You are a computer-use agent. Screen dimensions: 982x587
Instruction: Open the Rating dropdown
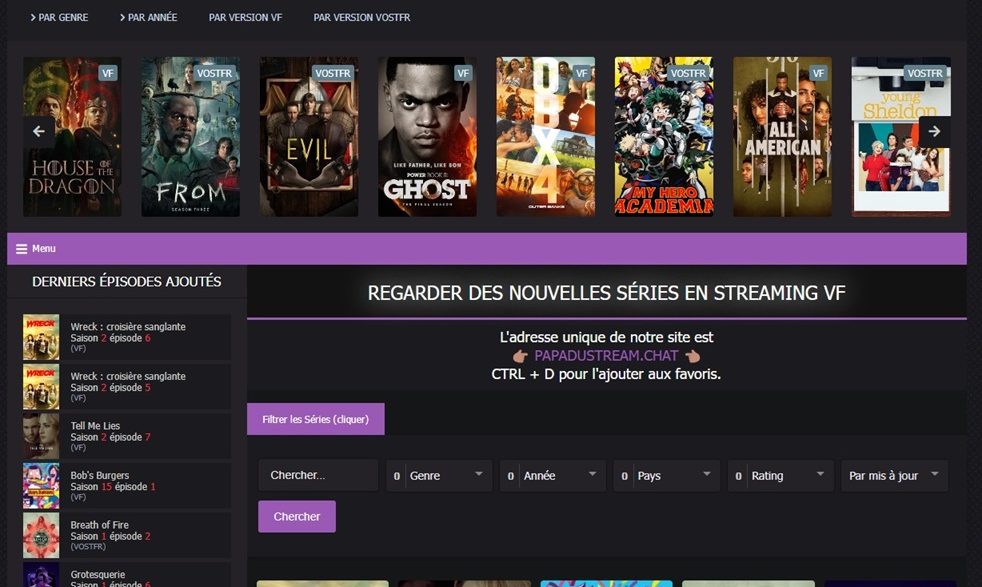click(x=780, y=475)
